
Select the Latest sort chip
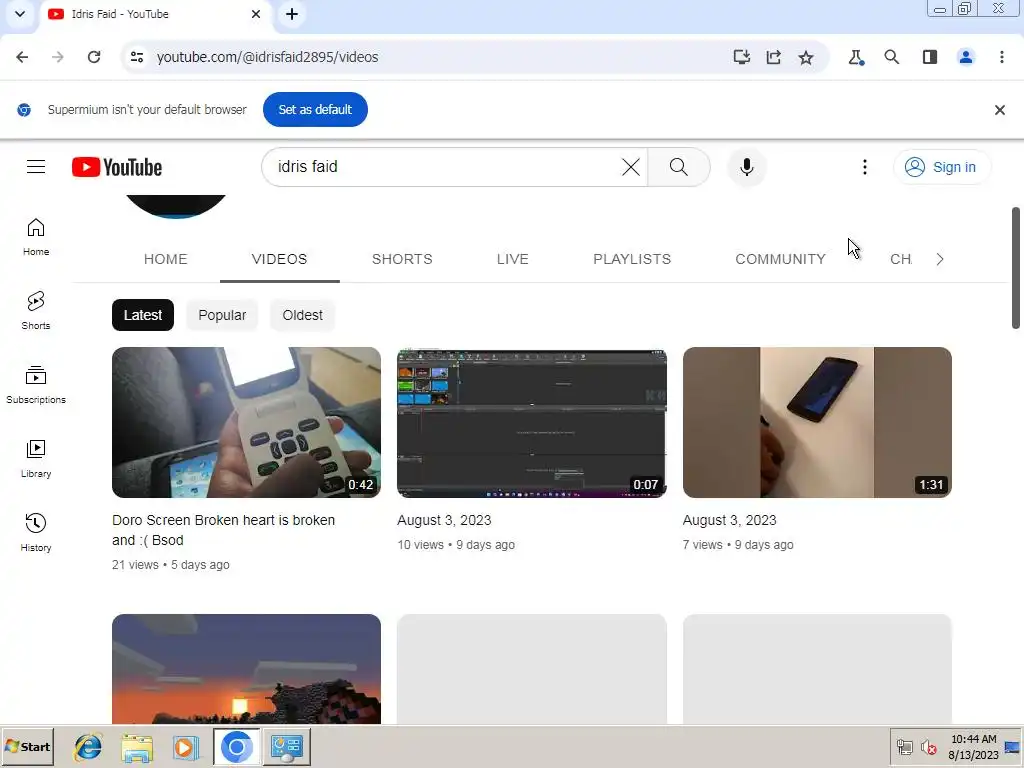143,315
